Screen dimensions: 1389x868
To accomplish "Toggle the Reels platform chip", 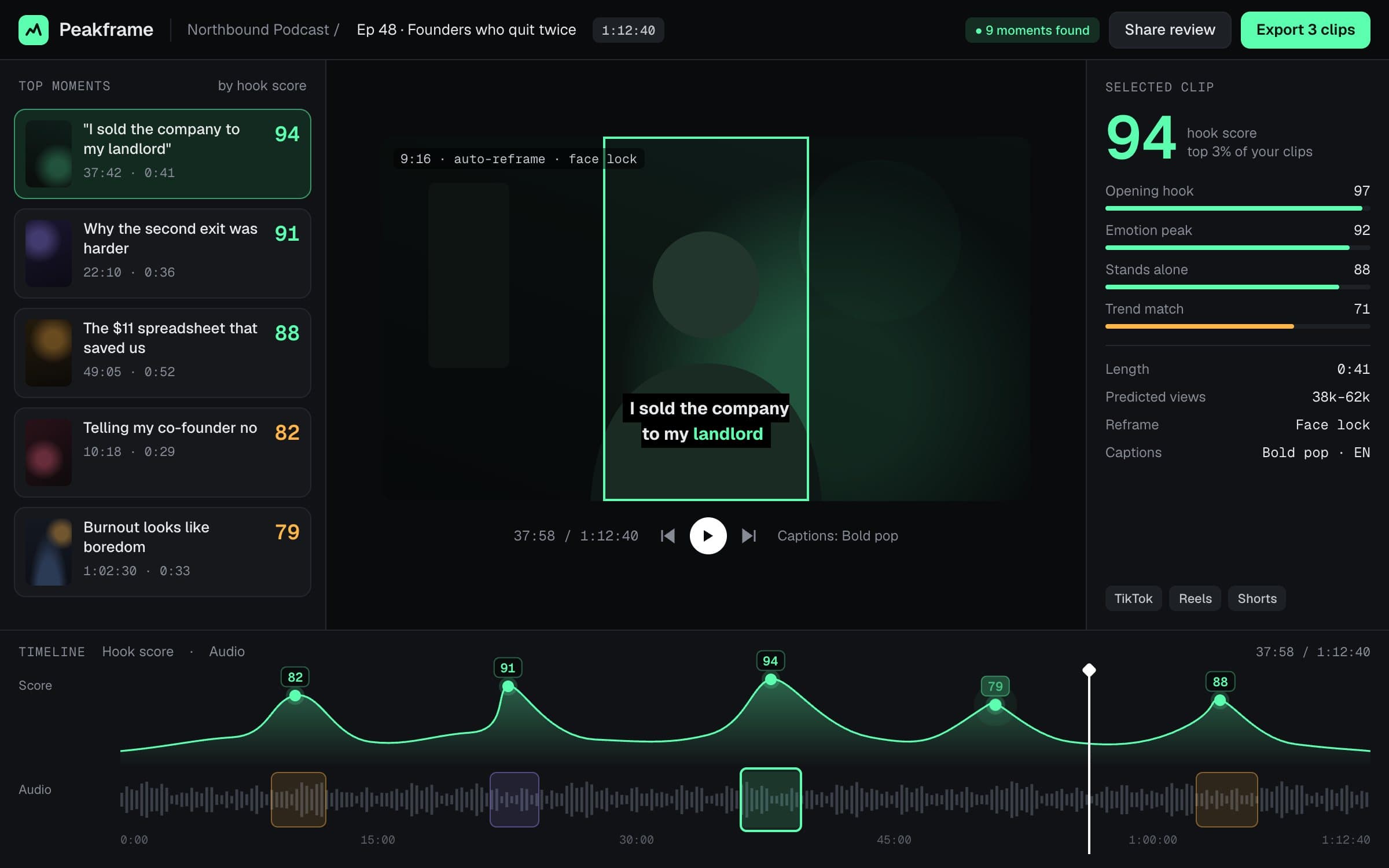I will click(x=1195, y=598).
